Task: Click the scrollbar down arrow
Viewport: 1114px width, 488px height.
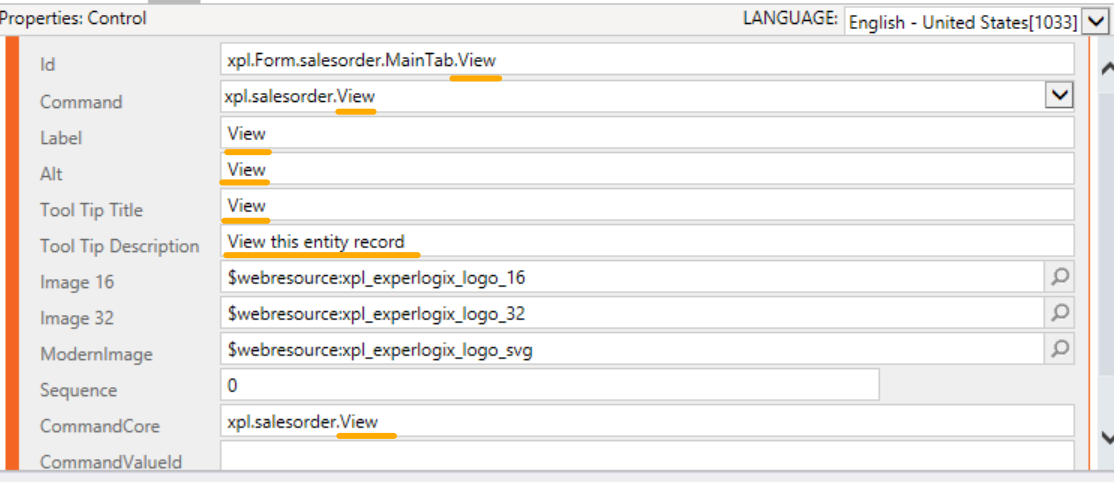Action: tap(1106, 437)
